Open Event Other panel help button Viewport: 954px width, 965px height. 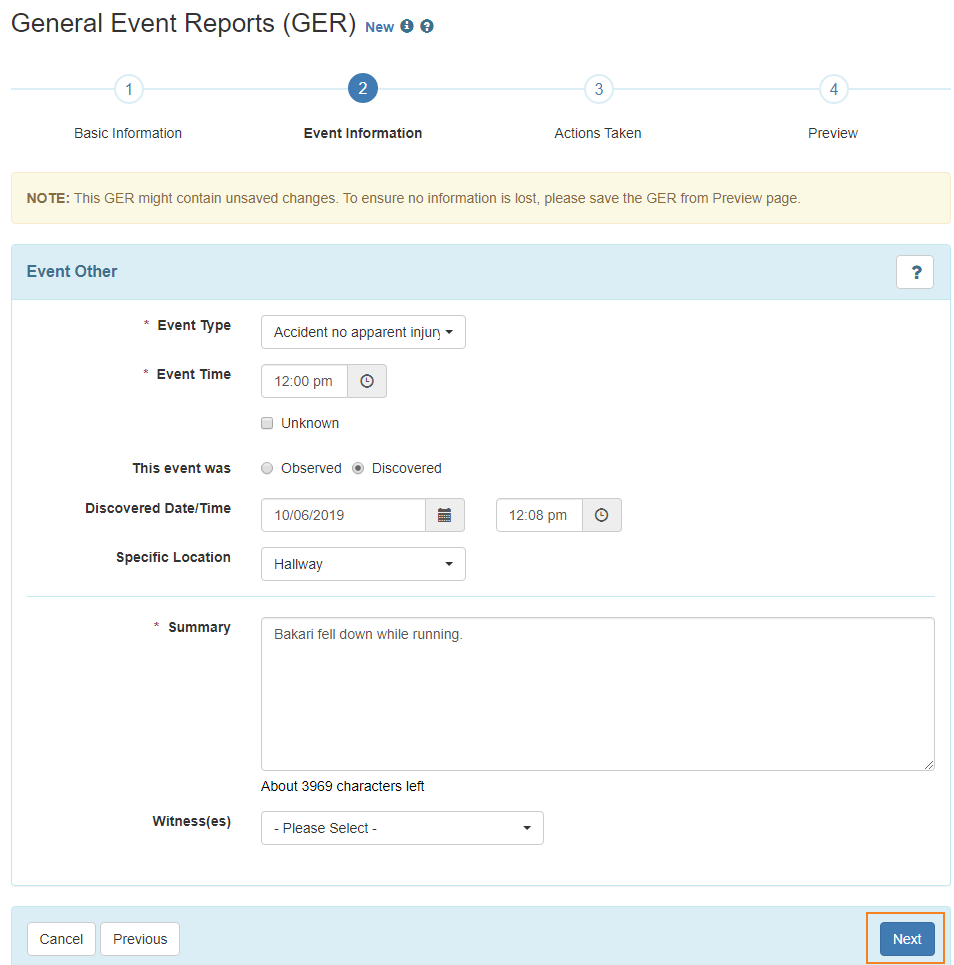pyautogui.click(x=915, y=272)
